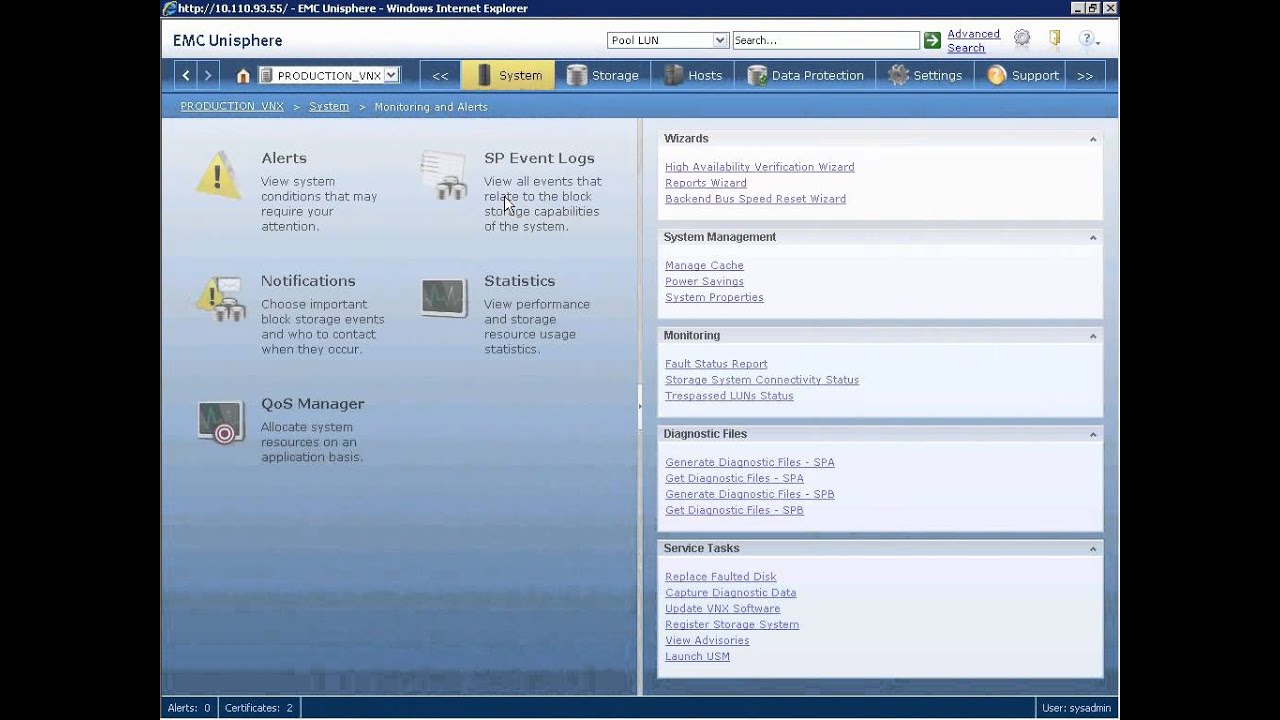Image resolution: width=1280 pixels, height=720 pixels.
Task: Collapse the Wizards section
Action: click(1092, 139)
